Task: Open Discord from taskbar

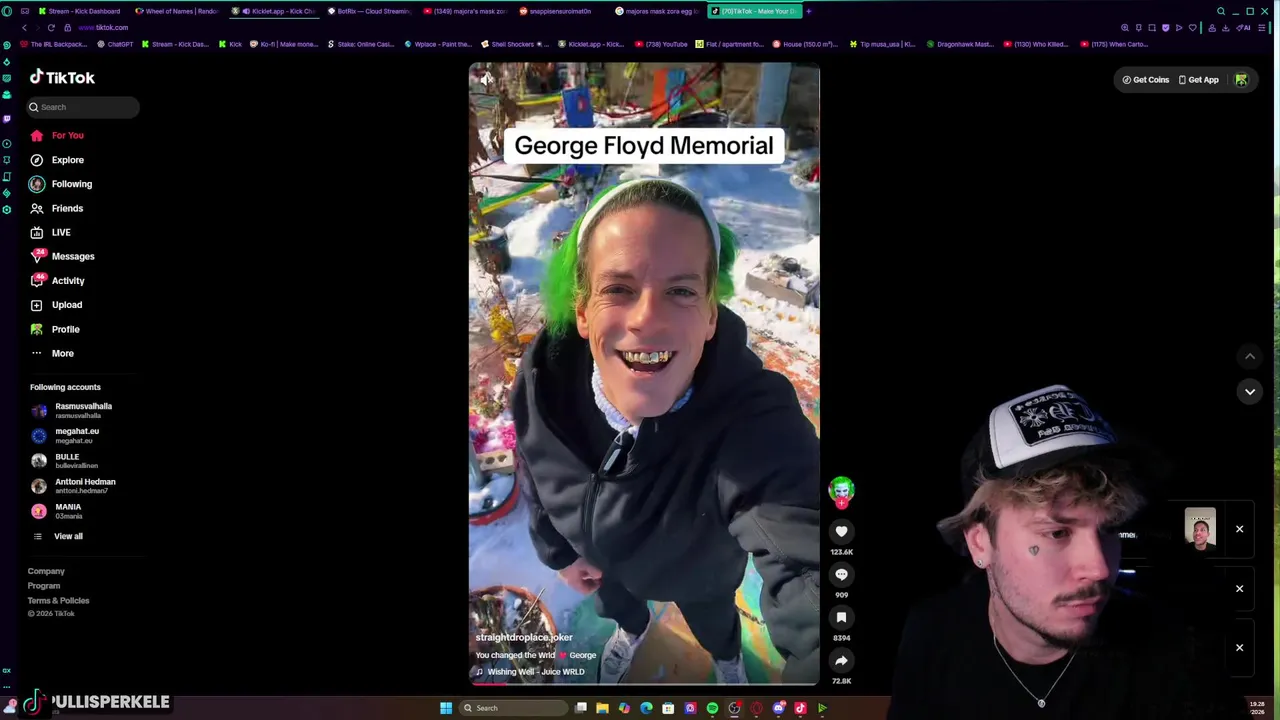Action: (778, 708)
